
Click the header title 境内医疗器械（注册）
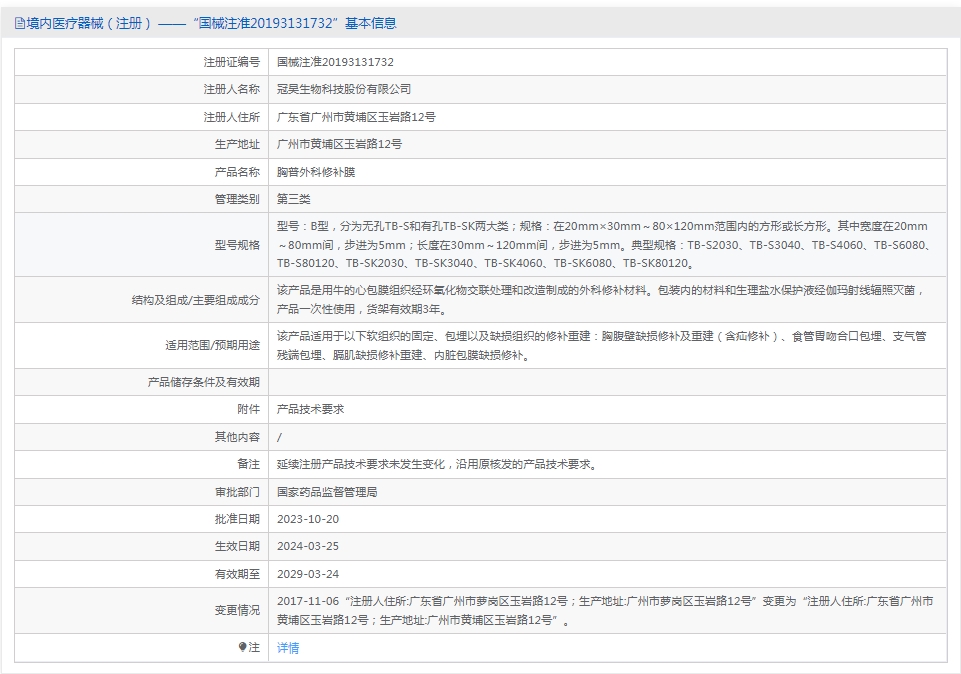coord(89,23)
